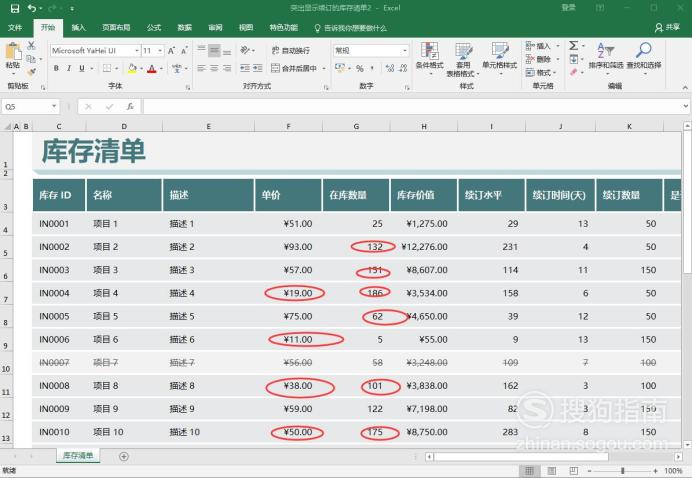Collapse the ribbon
Screen dimensions: 692x478
point(685,87)
